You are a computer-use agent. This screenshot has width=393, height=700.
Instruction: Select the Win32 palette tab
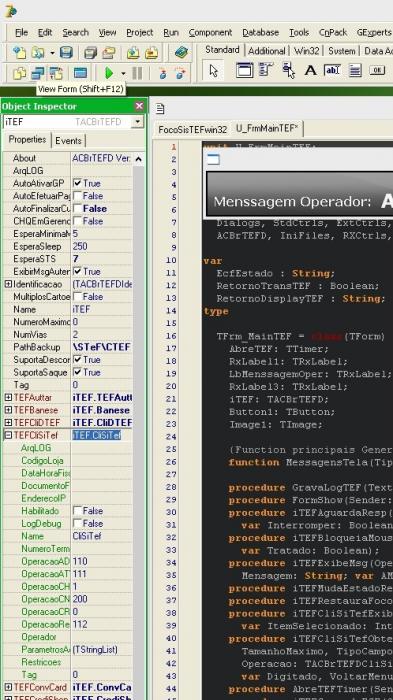(x=307, y=51)
